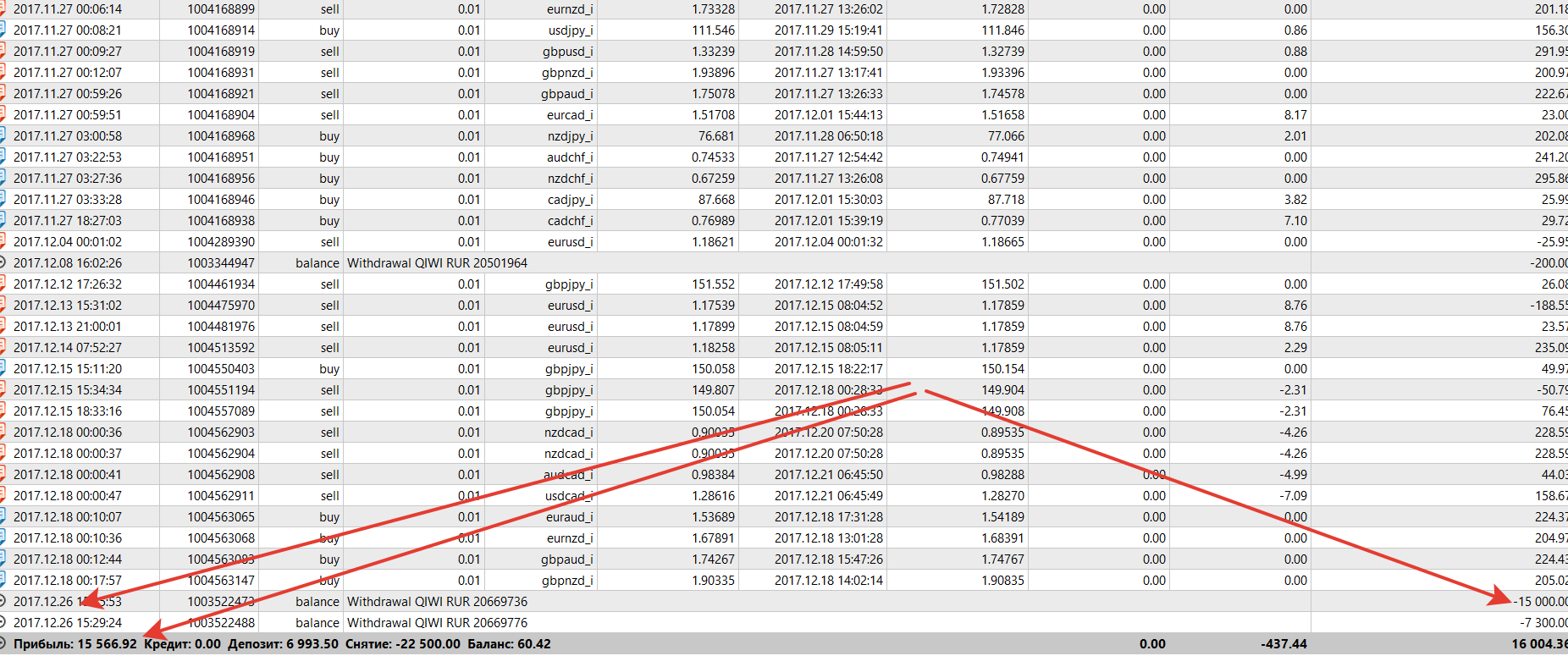Select open price 1.75078
This screenshot has width=1568, height=667.
pyautogui.click(x=714, y=93)
